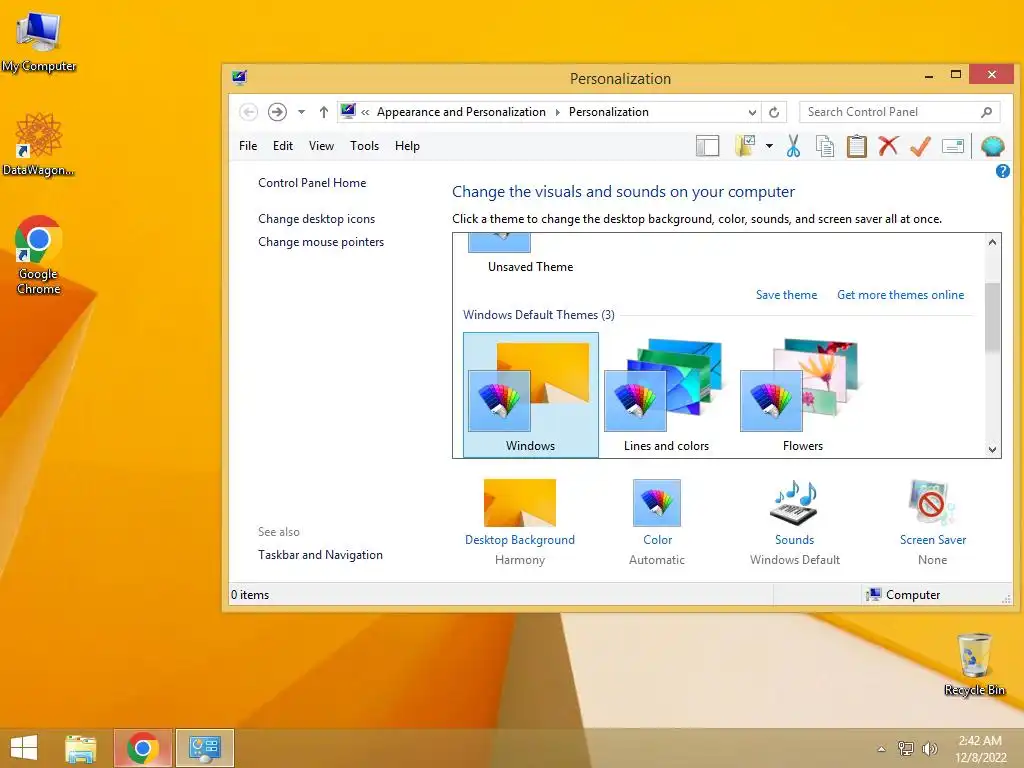The height and width of the screenshot is (768, 1024).
Task: Switch to Chrome on the taskbar
Action: click(143, 748)
